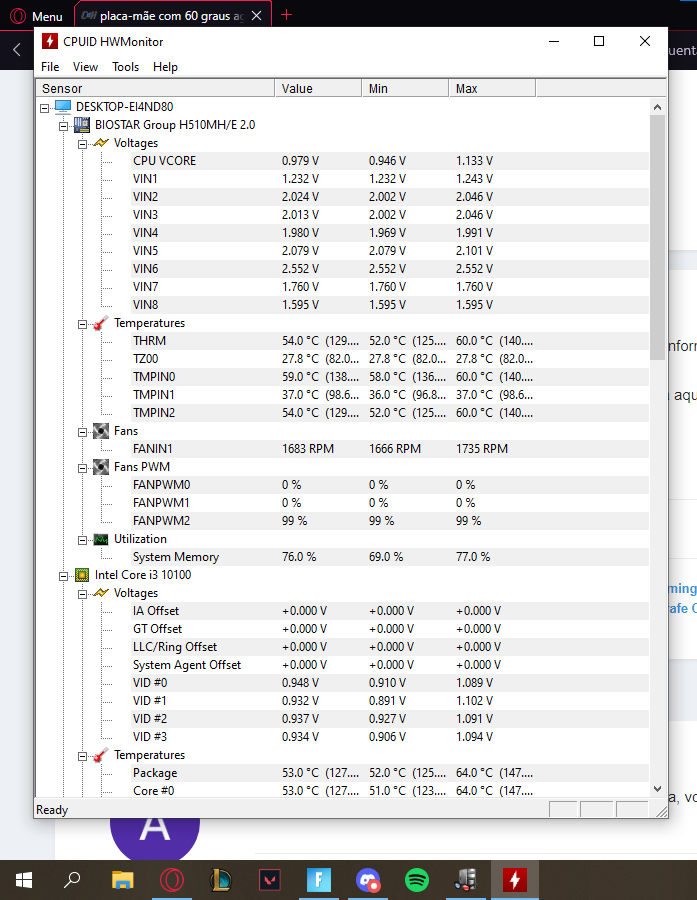Click the Min column header
The height and width of the screenshot is (900, 697).
pos(405,88)
